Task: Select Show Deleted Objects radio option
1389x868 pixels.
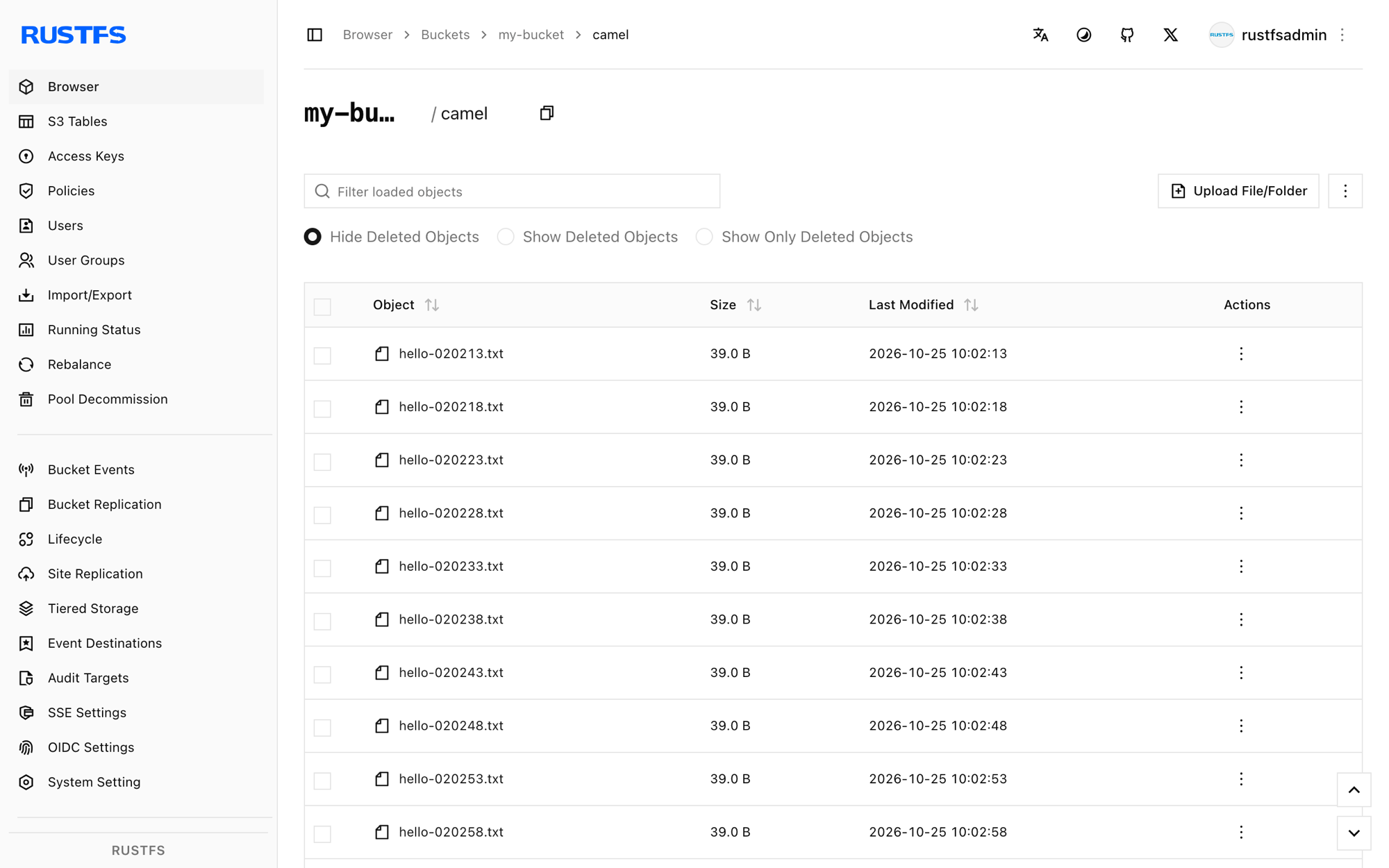Action: (x=506, y=237)
